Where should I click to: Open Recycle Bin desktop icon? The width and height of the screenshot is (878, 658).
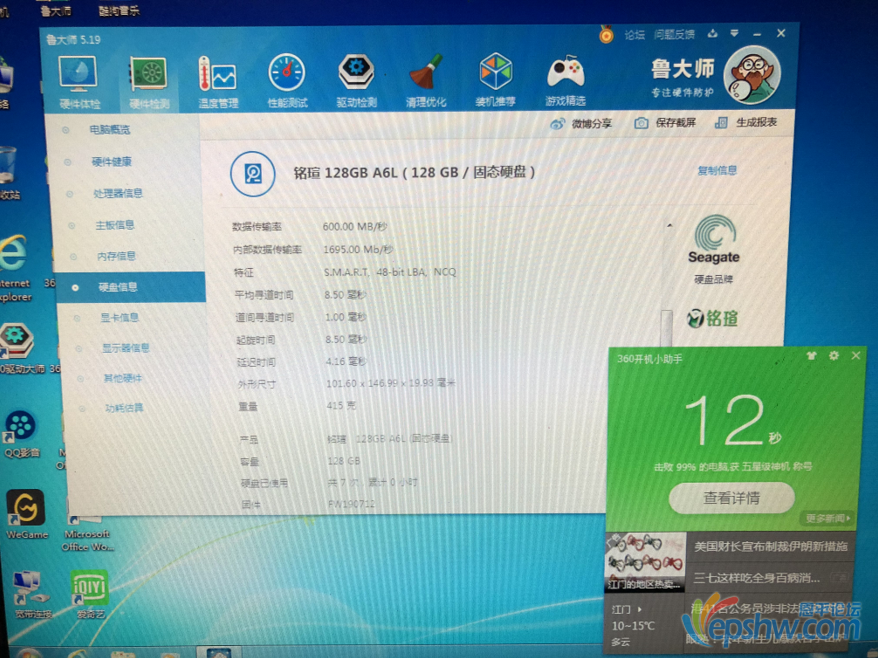[10, 172]
